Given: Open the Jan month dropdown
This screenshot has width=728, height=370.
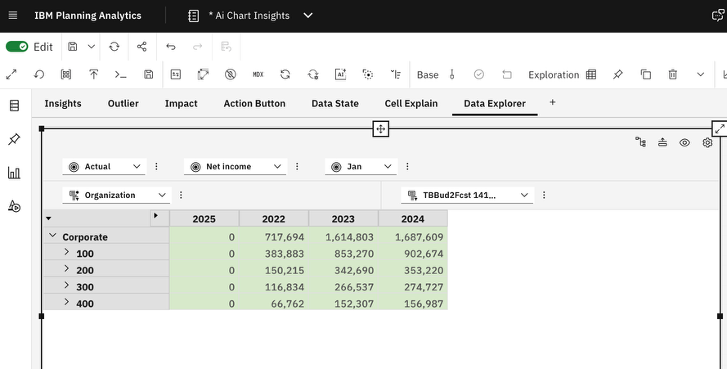Looking at the screenshot, I should click(361, 166).
